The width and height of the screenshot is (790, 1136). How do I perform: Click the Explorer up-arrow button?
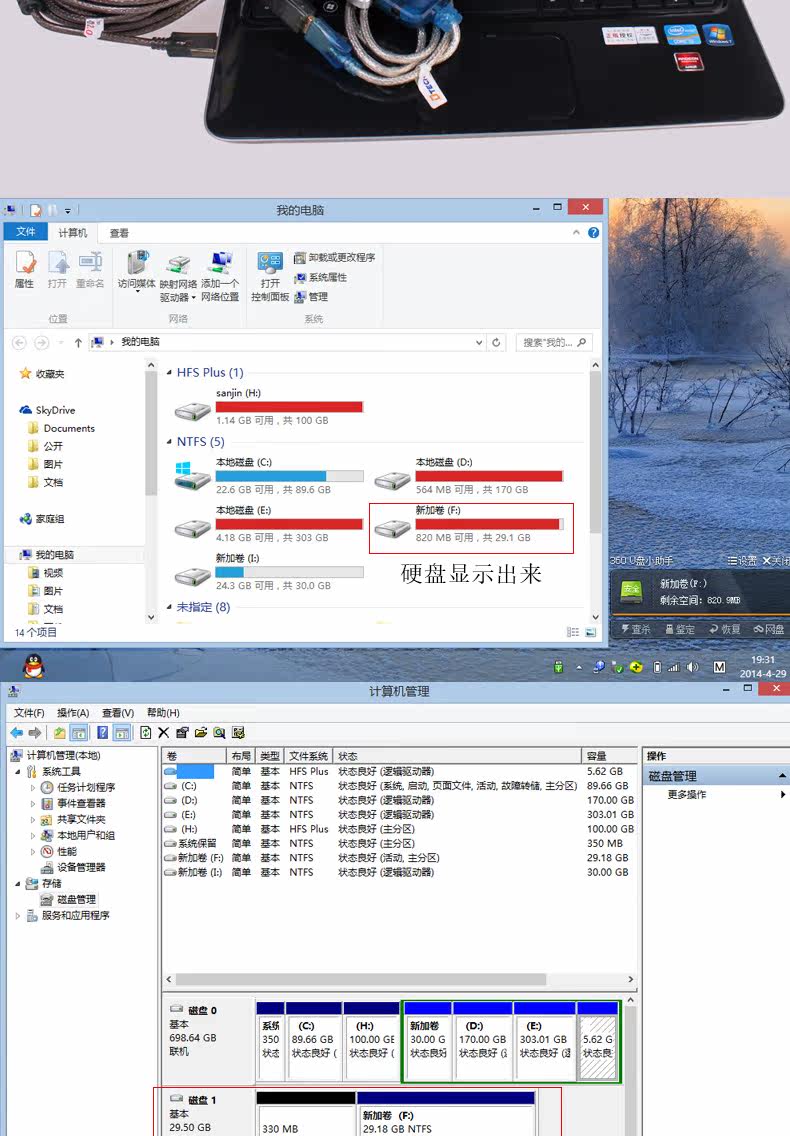pos(78,343)
